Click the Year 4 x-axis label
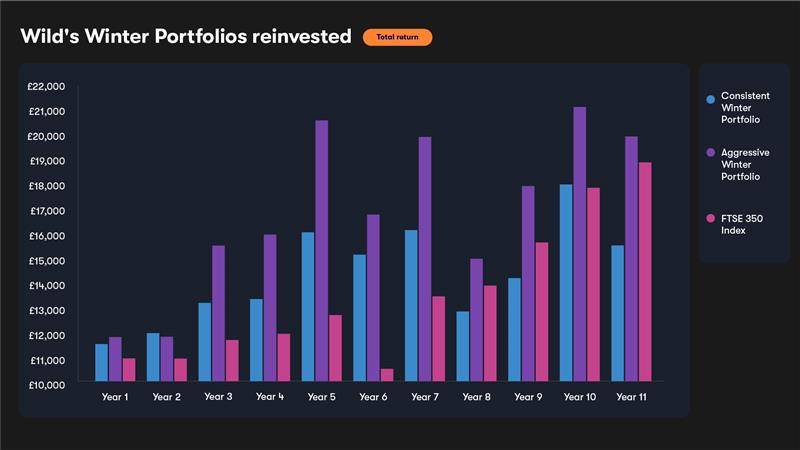The width and height of the screenshot is (800, 450). pos(269,397)
